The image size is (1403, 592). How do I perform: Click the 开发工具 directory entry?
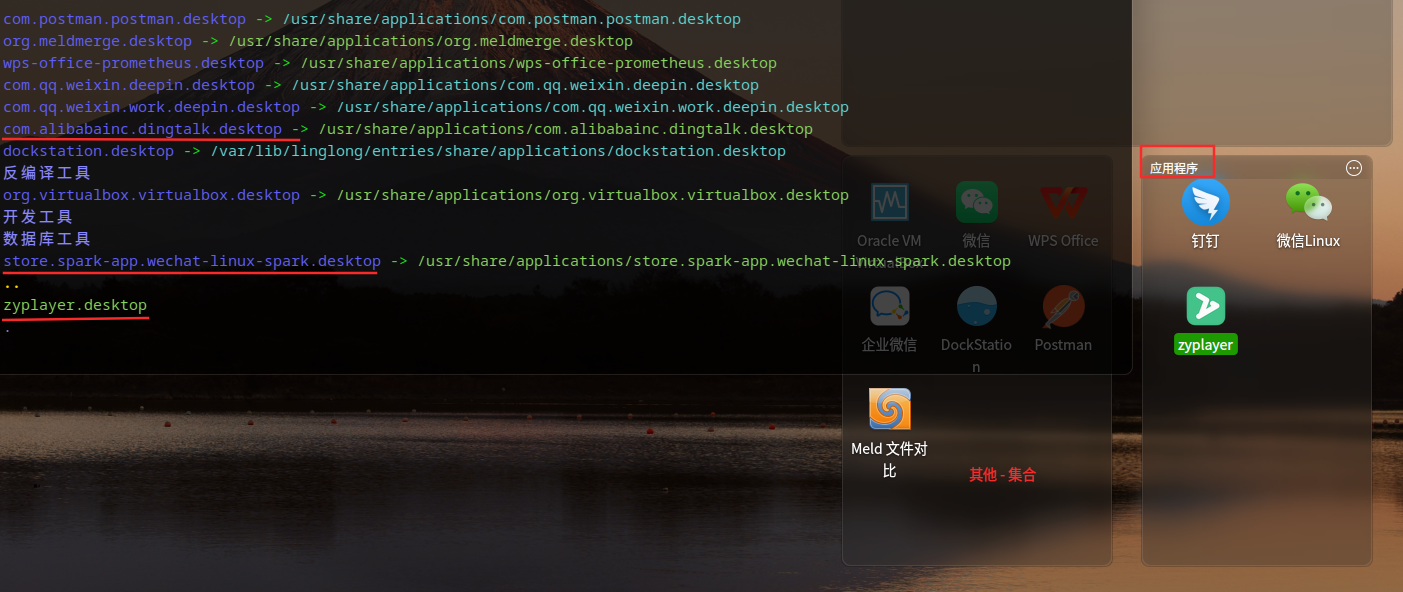point(38,217)
